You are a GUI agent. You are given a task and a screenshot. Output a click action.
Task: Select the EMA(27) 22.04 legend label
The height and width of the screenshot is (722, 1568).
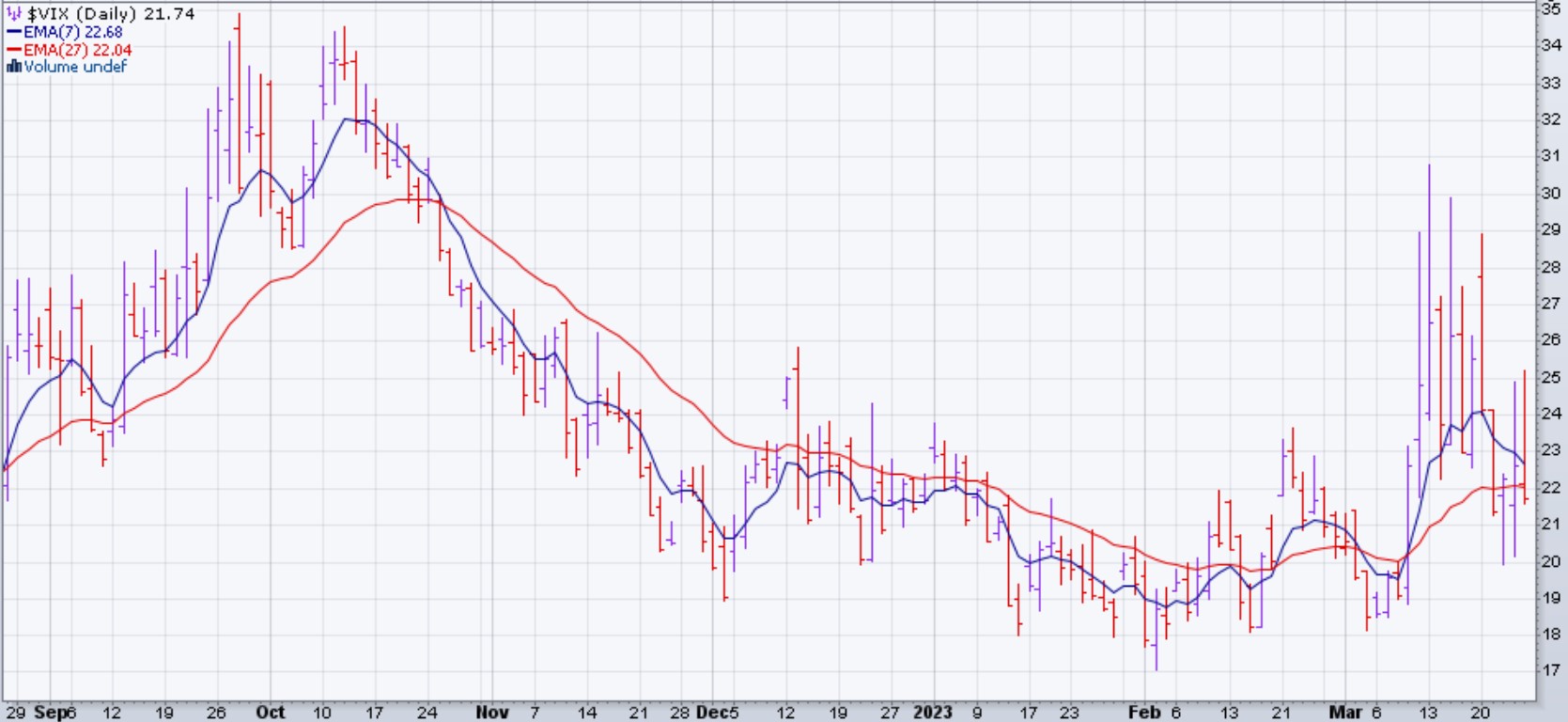tap(77, 50)
